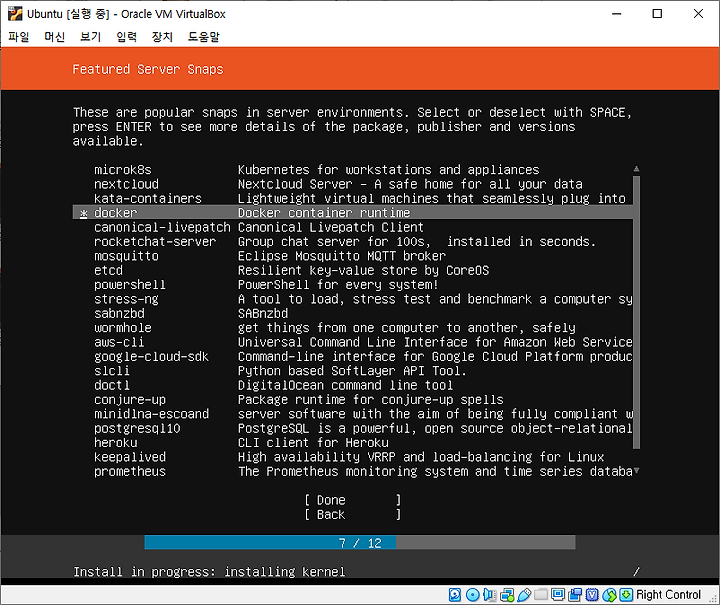The width and height of the screenshot is (720, 605).
Task: Click the 'Install in progress: installing kernel' status
Action: (209, 572)
